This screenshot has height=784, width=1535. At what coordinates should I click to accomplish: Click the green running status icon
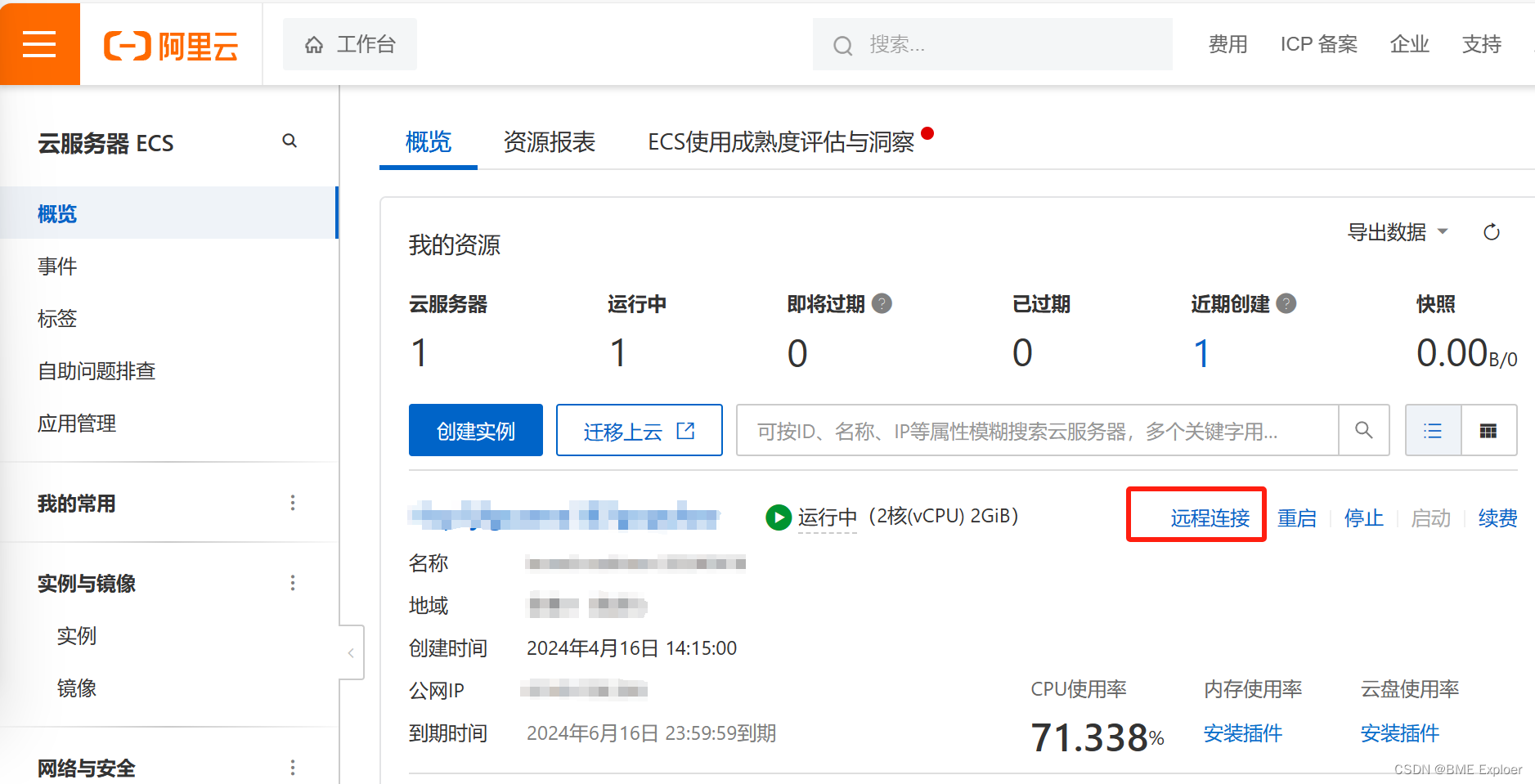tap(779, 517)
